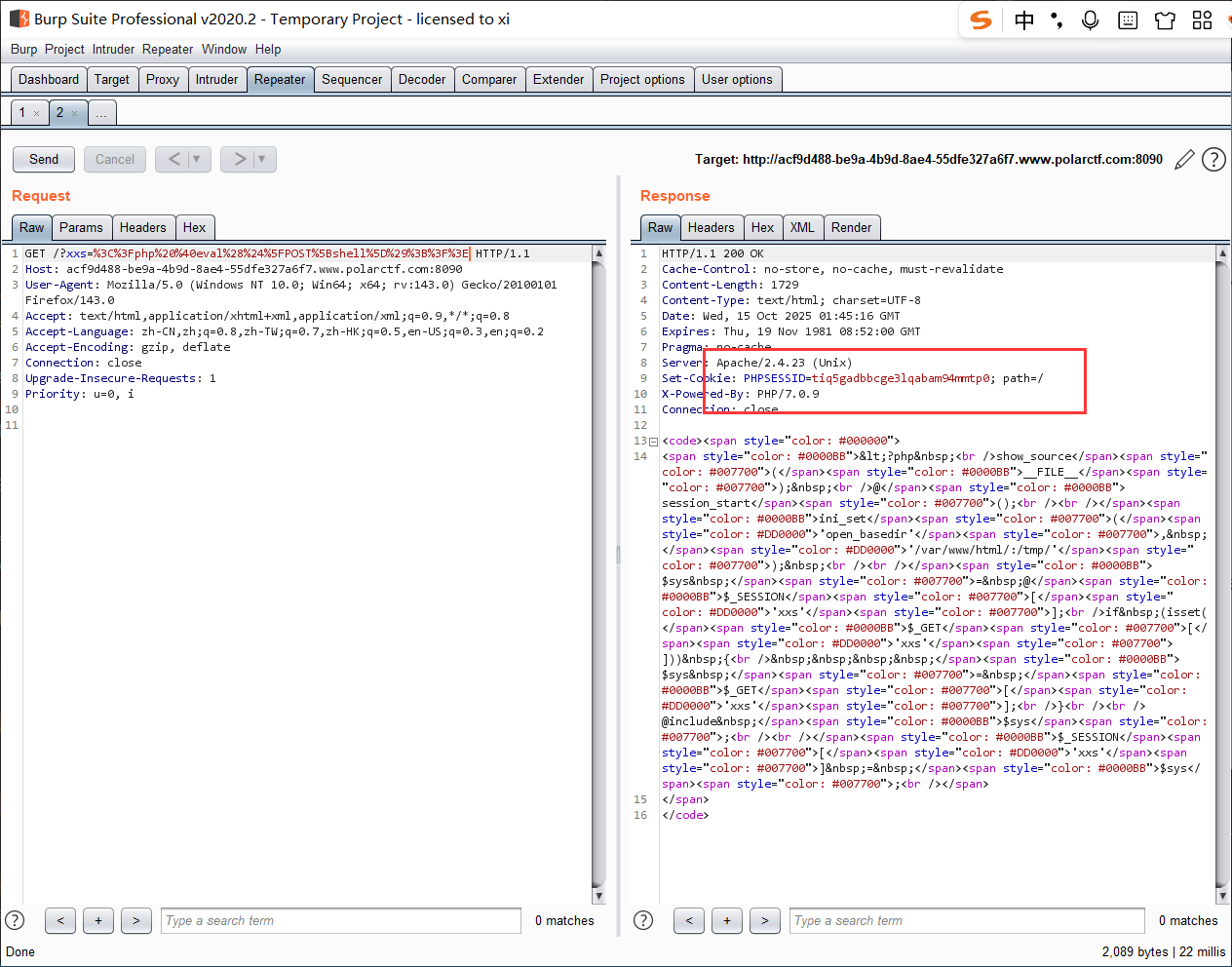This screenshot has height=967, width=1232.
Task: Click the microphone voice input icon
Action: pyautogui.click(x=1091, y=20)
